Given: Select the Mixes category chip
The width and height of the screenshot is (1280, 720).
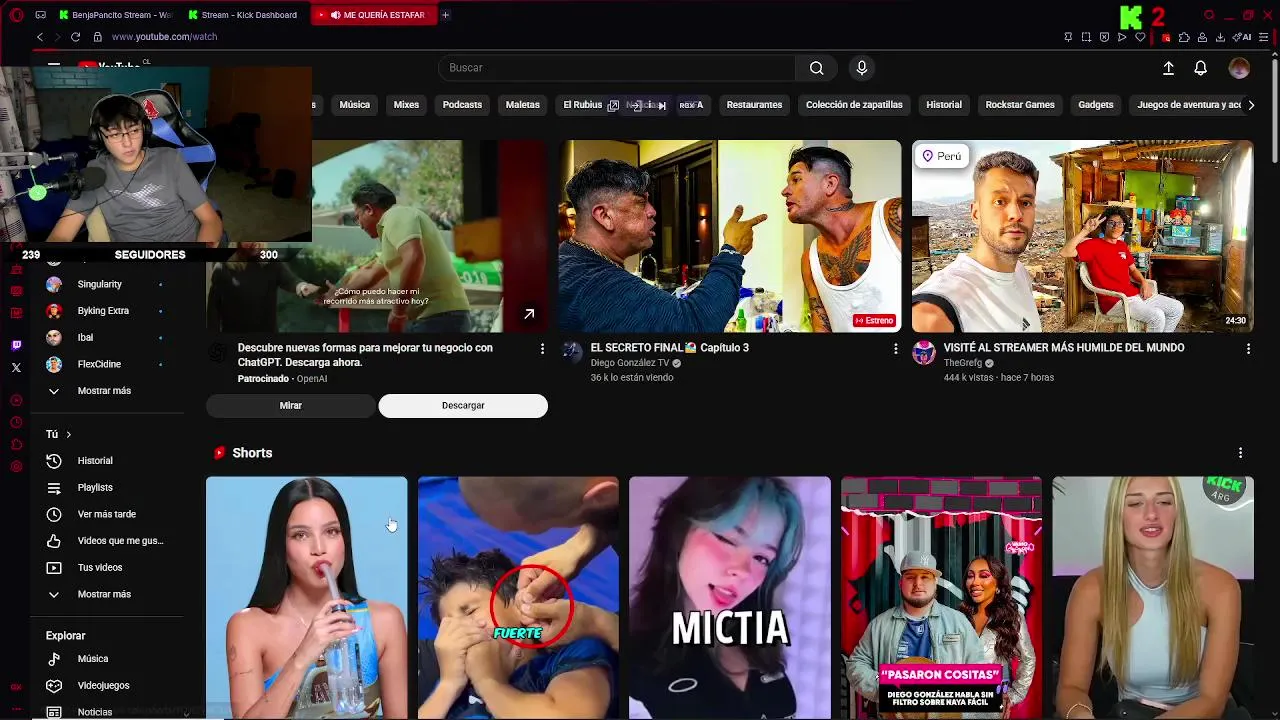Looking at the screenshot, I should point(406,105).
